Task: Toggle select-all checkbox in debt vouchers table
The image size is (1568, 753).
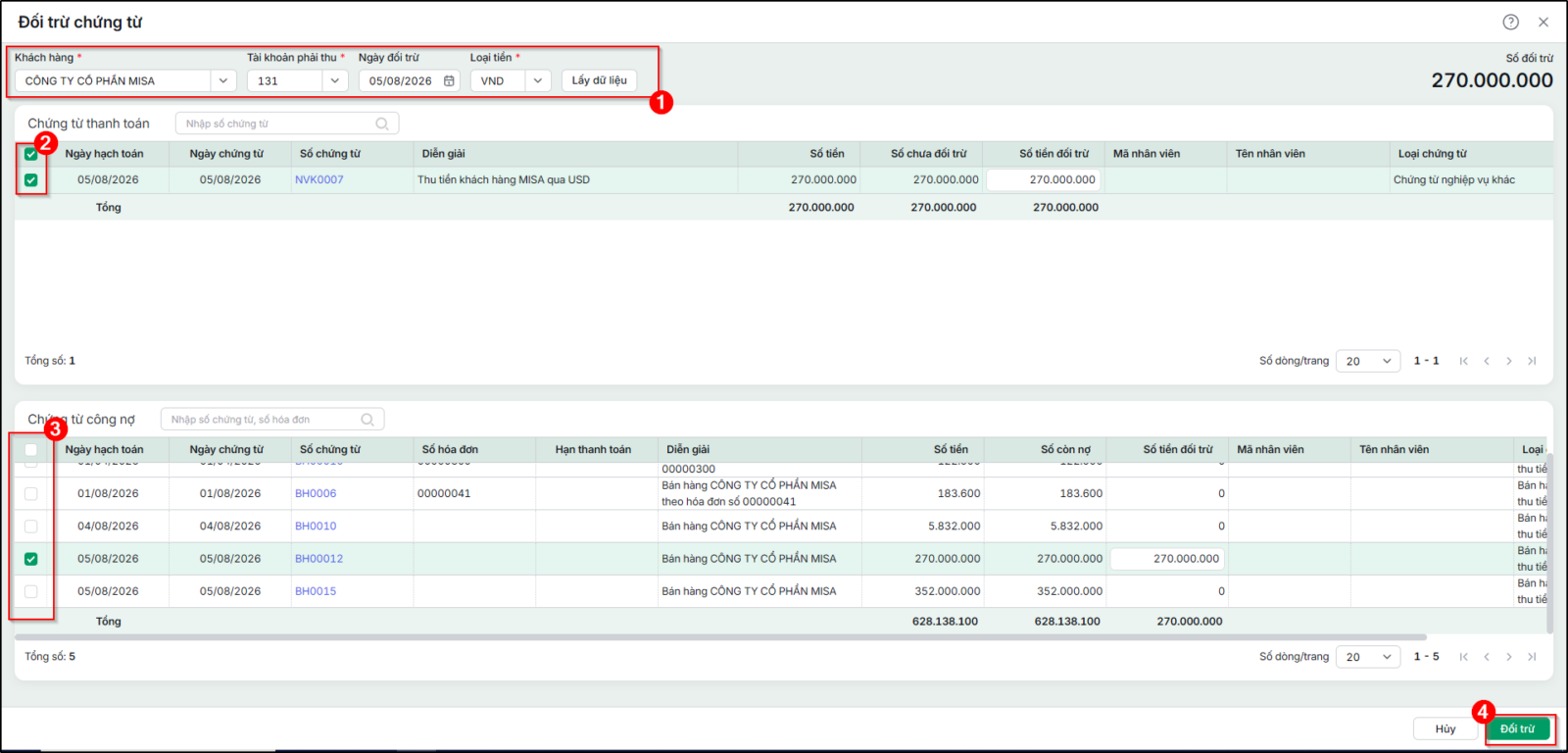Action: pos(31,450)
